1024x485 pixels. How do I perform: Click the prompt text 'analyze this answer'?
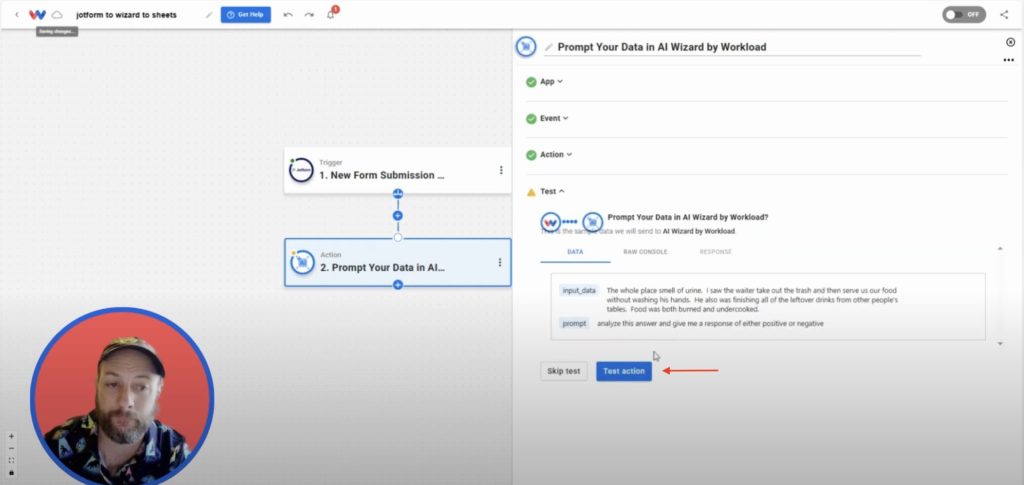628,324
